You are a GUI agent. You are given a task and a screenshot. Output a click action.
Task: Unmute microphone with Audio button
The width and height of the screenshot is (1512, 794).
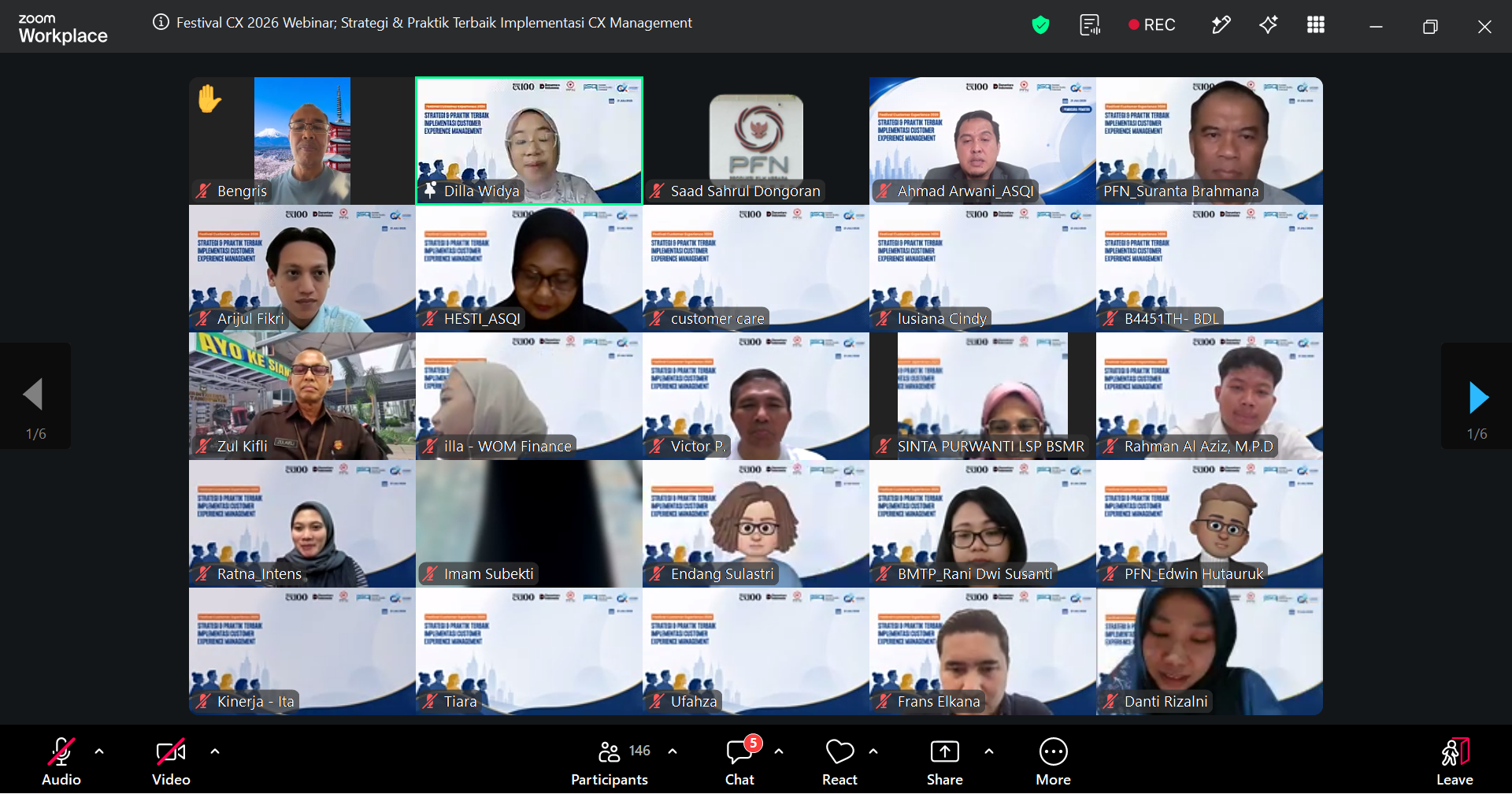[x=61, y=762]
